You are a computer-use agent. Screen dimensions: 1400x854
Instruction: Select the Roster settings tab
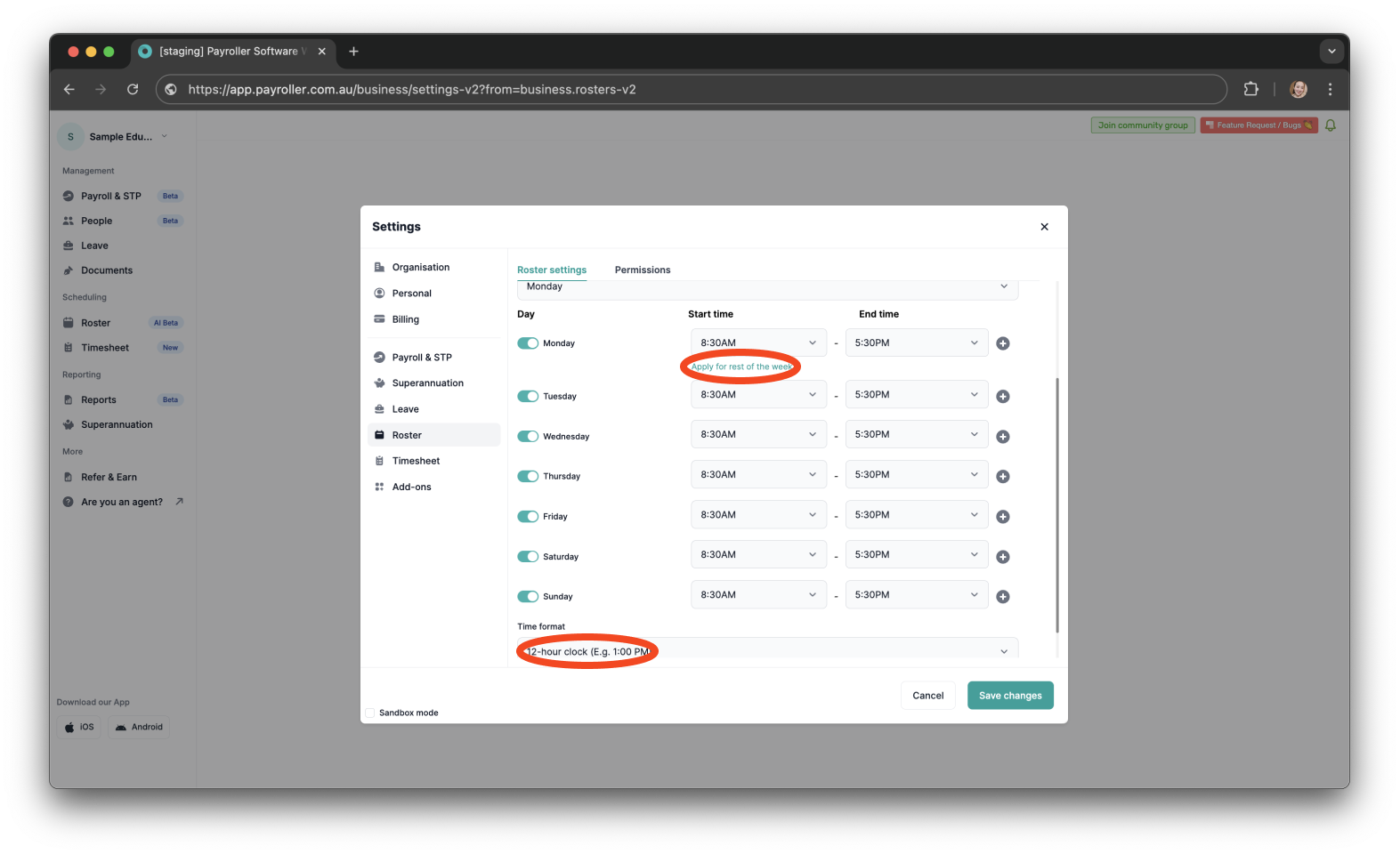552,270
